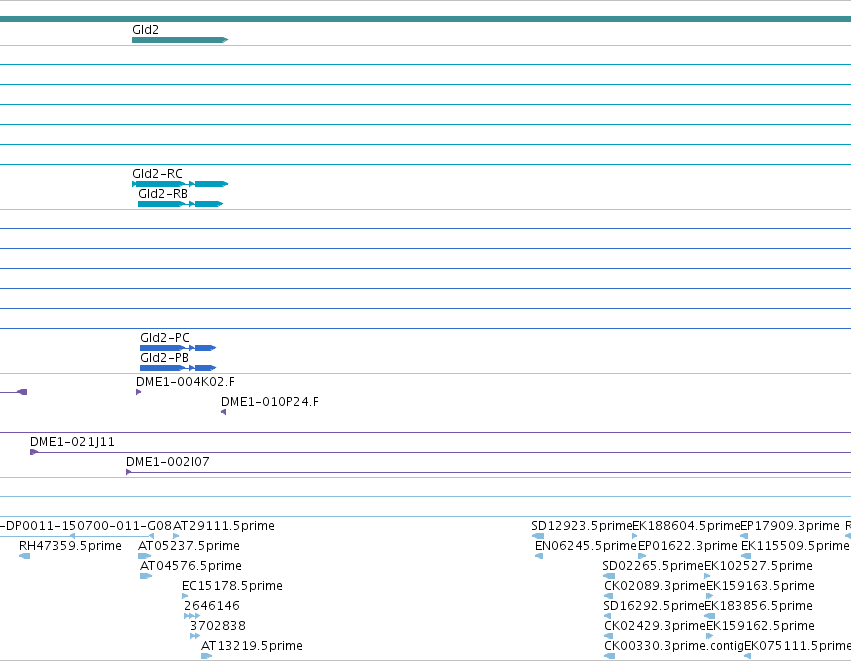Select the EP01622.3prime EST label
Viewport: 851px width, 661px height.
[688, 546]
